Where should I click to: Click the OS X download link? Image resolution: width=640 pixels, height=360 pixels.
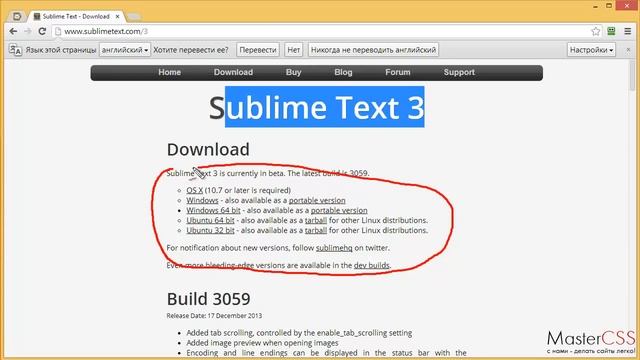tap(195, 190)
